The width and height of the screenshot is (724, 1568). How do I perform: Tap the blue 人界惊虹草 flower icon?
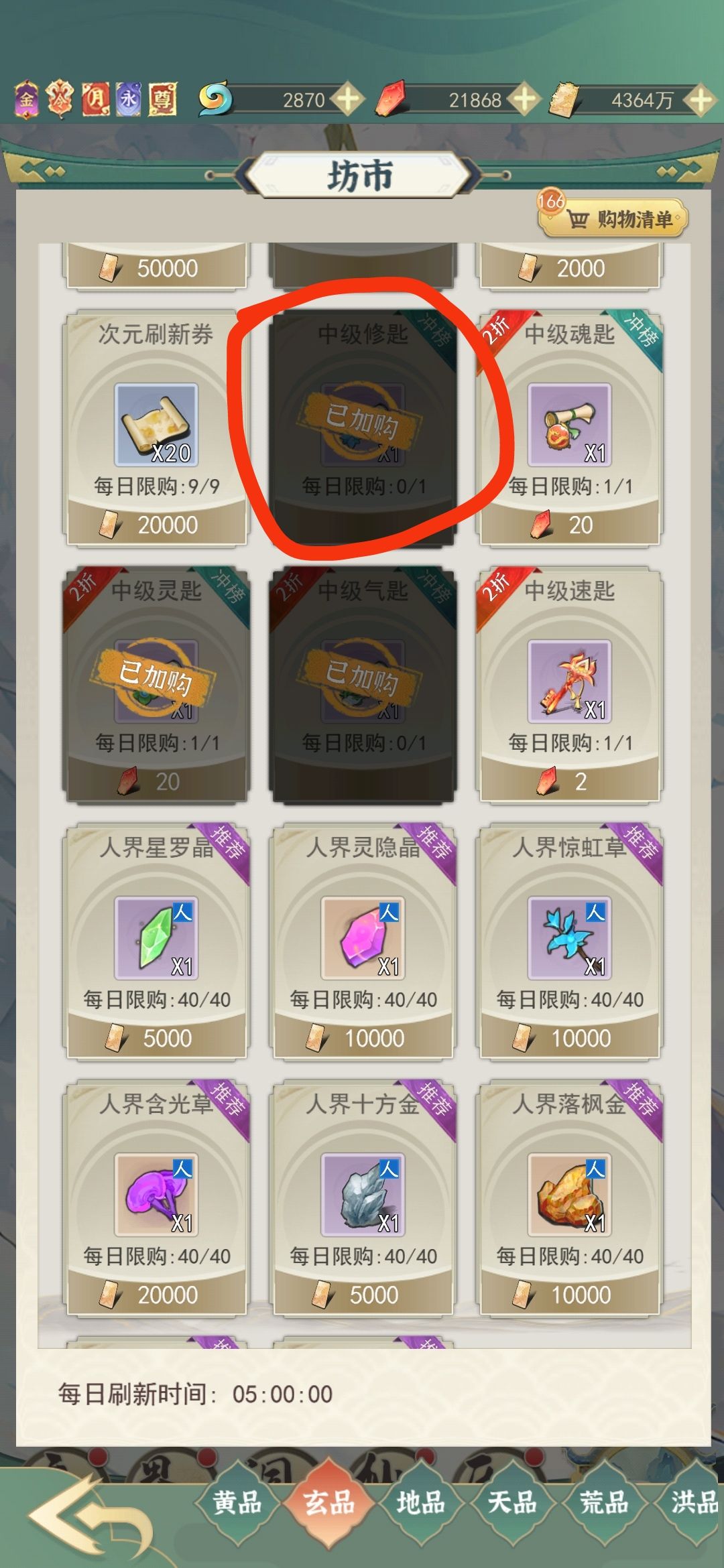[x=569, y=938]
